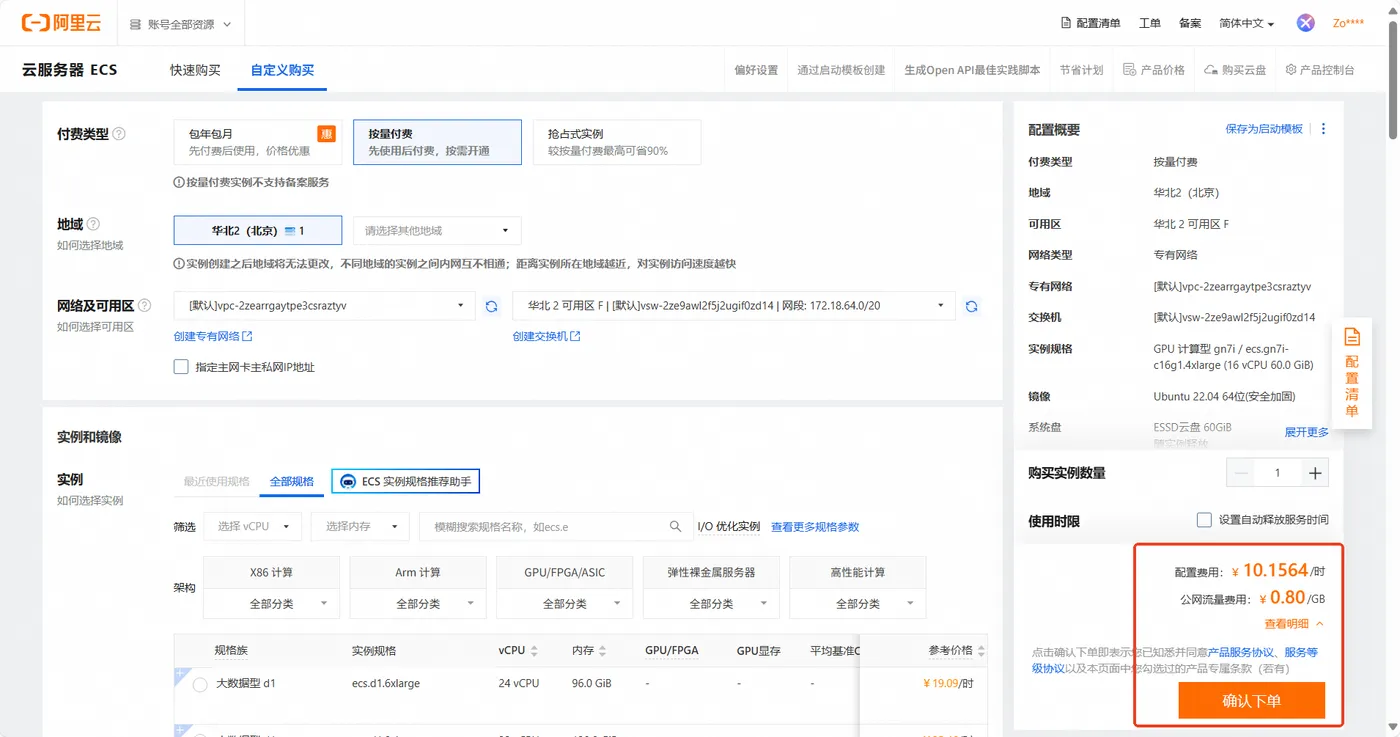This screenshot has width=1400, height=737.
Task: Click the instance quantity input field
Action: tap(1278, 473)
